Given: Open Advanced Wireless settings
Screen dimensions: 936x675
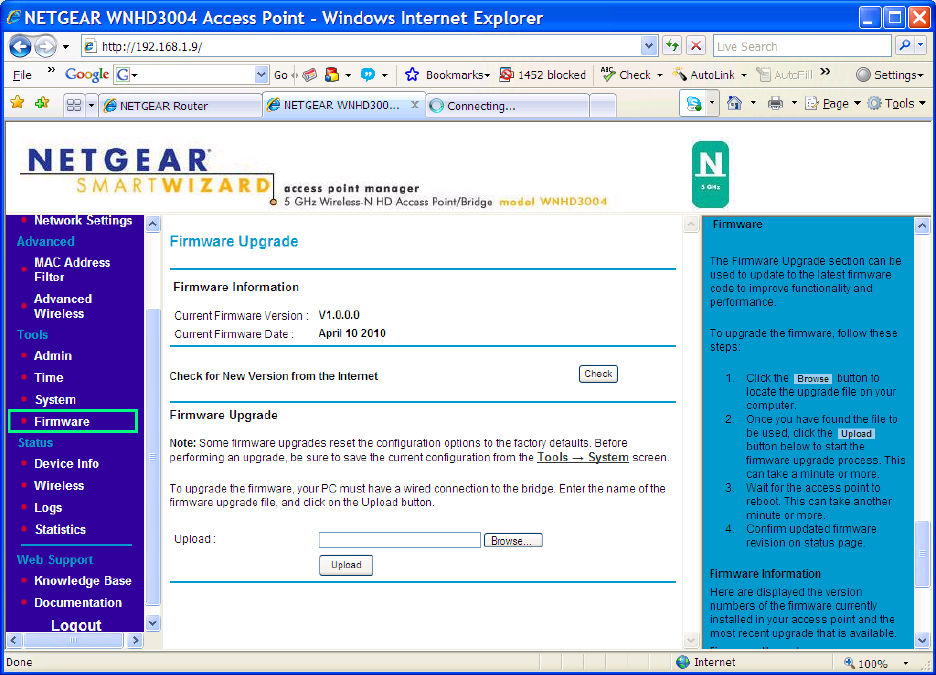Looking at the screenshot, I should [63, 306].
